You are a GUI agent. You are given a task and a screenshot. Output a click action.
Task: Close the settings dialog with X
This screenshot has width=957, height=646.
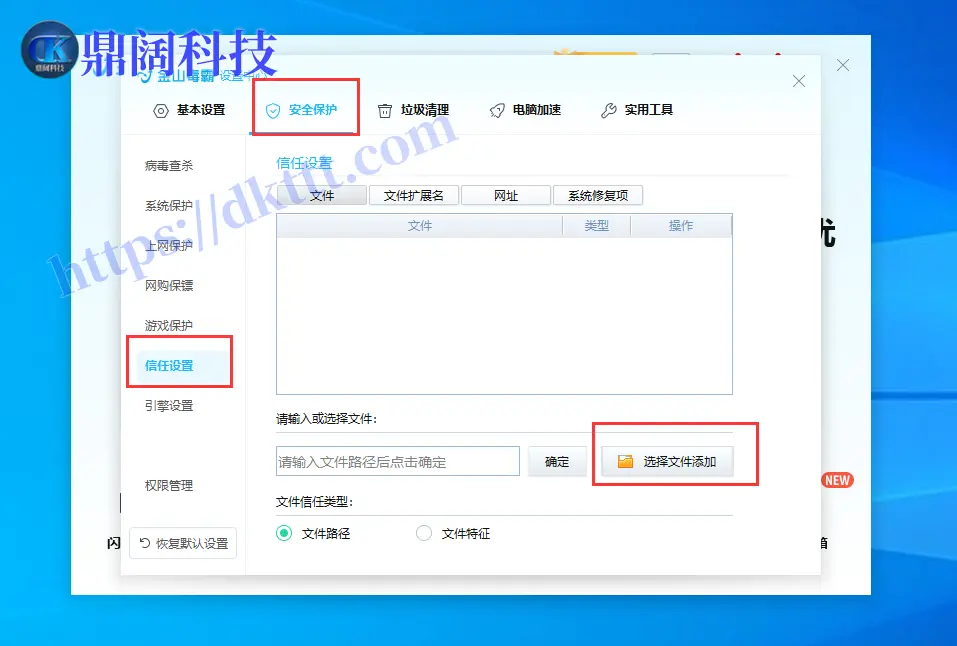(798, 81)
